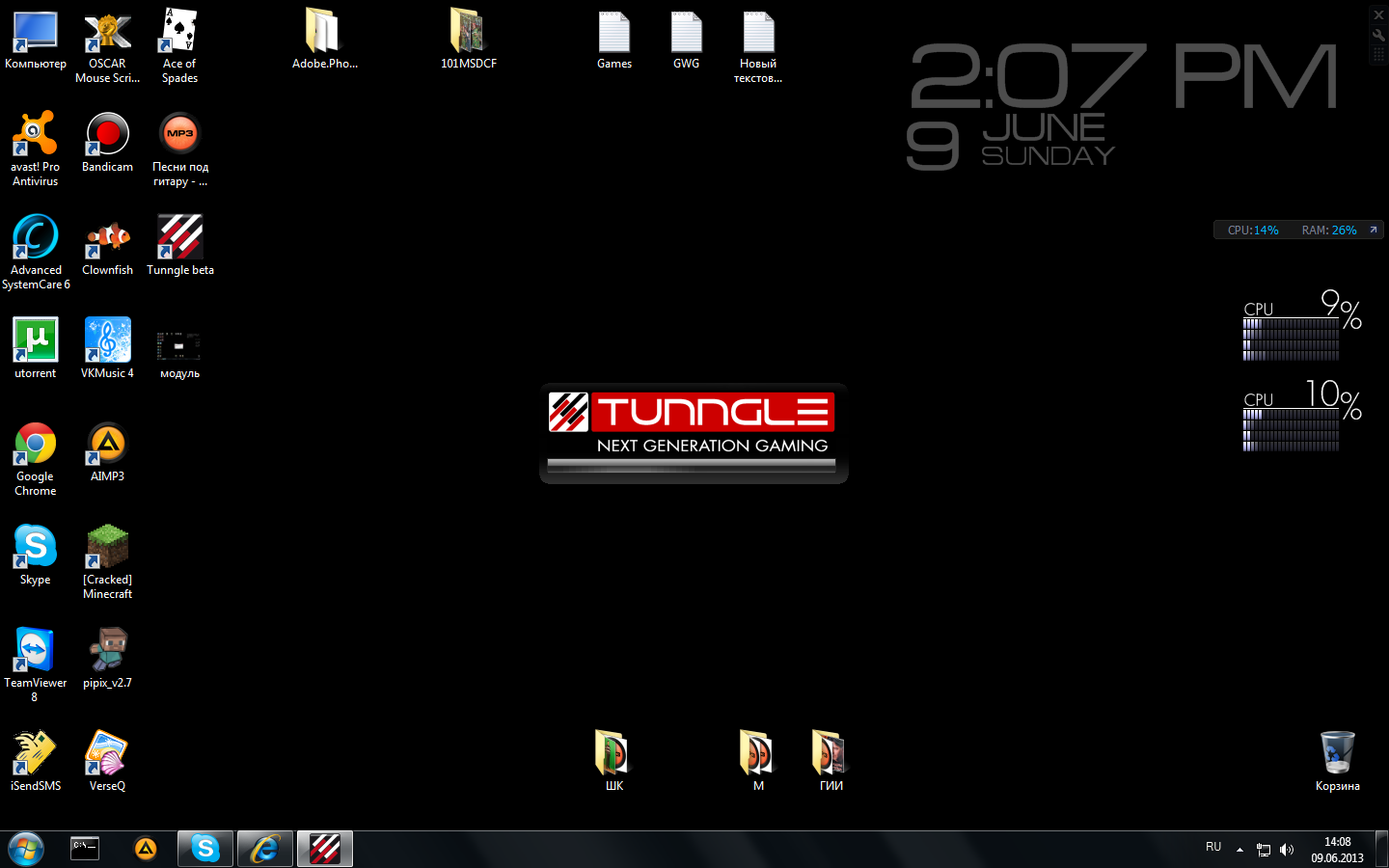Select the Adobe.Pho... folder

coord(324,41)
